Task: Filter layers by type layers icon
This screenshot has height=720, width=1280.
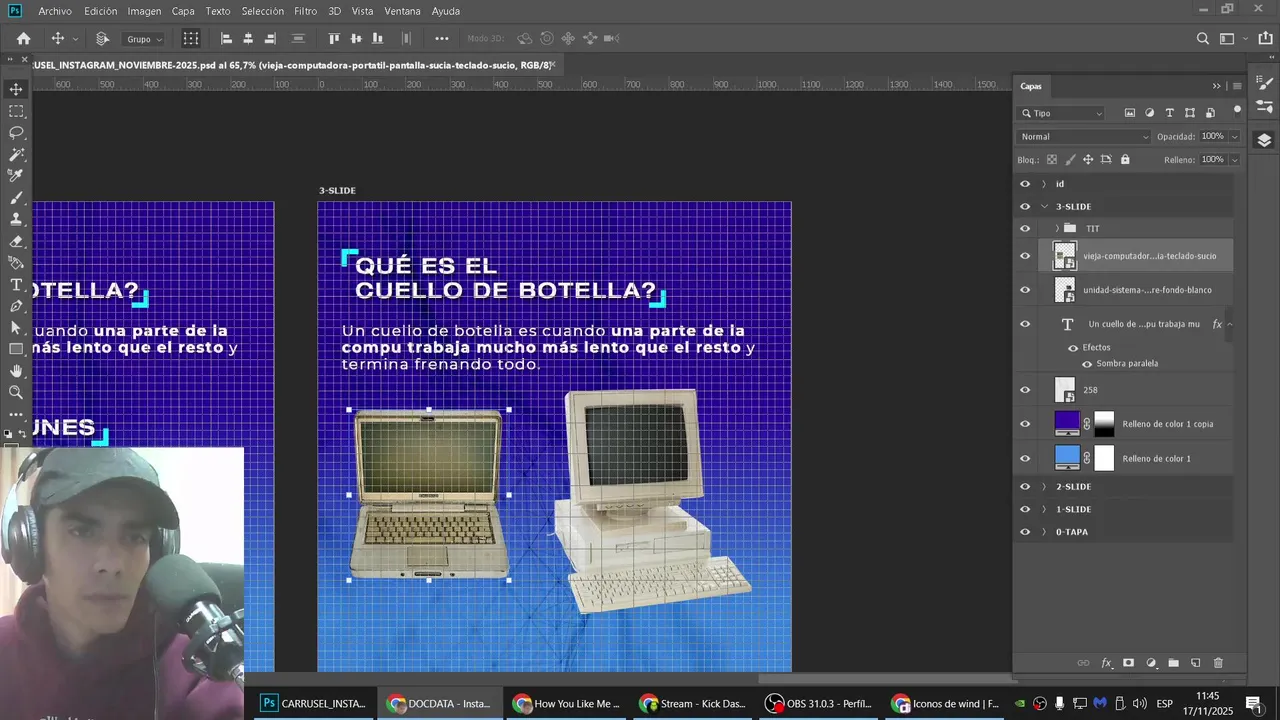Action: click(x=1169, y=113)
